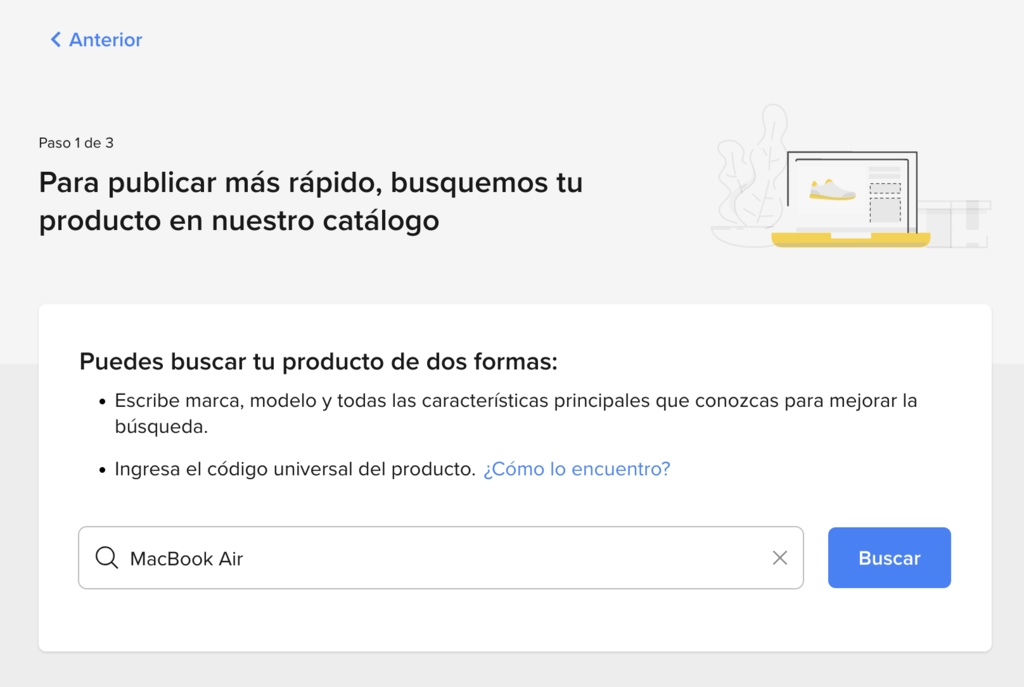Viewport: 1024px width, 687px height.
Task: Select 'Anterior' to return to previous step
Action: [x=104, y=39]
